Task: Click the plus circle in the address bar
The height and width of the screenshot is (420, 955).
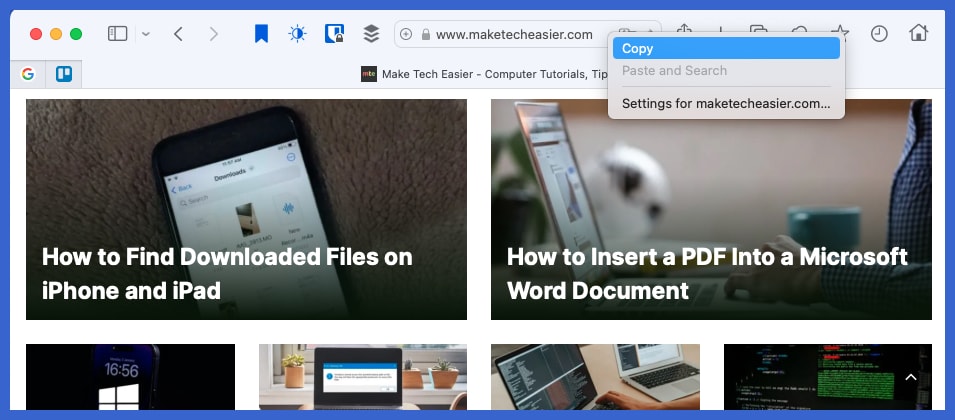Action: pyautogui.click(x=406, y=35)
